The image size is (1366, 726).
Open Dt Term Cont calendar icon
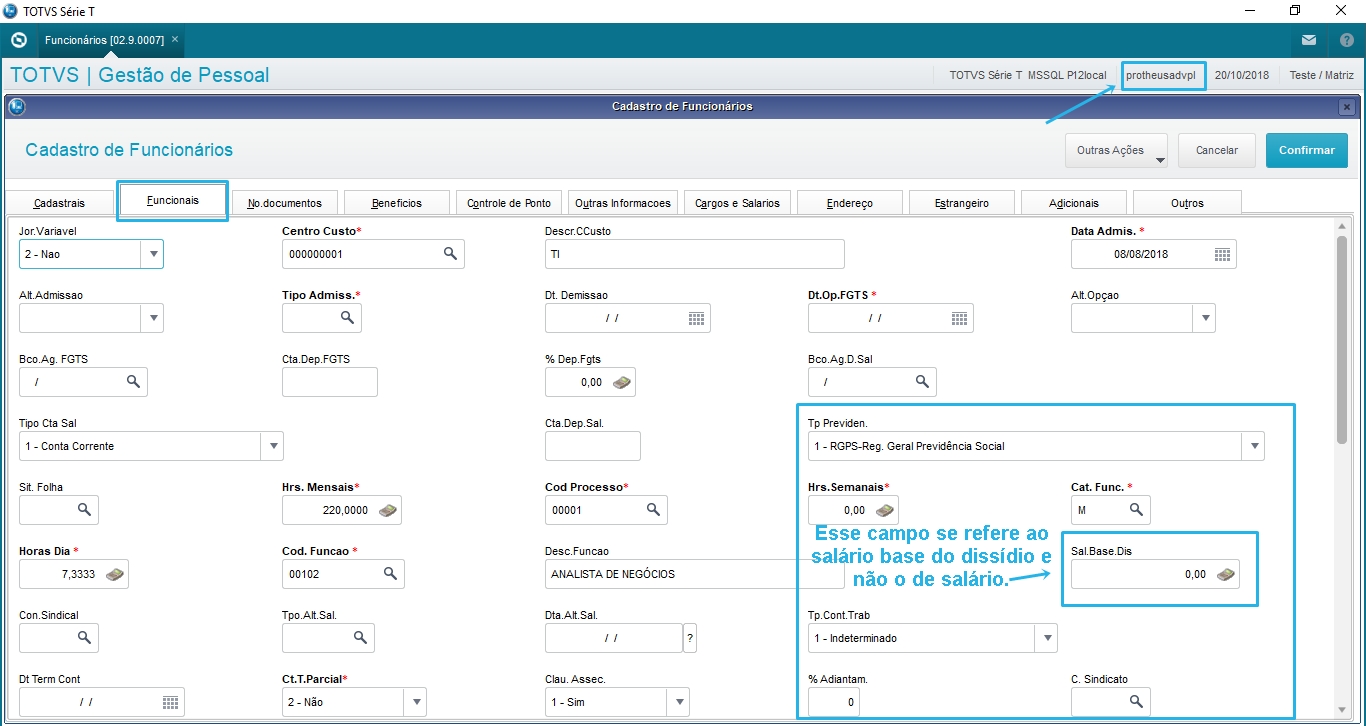pos(171,702)
